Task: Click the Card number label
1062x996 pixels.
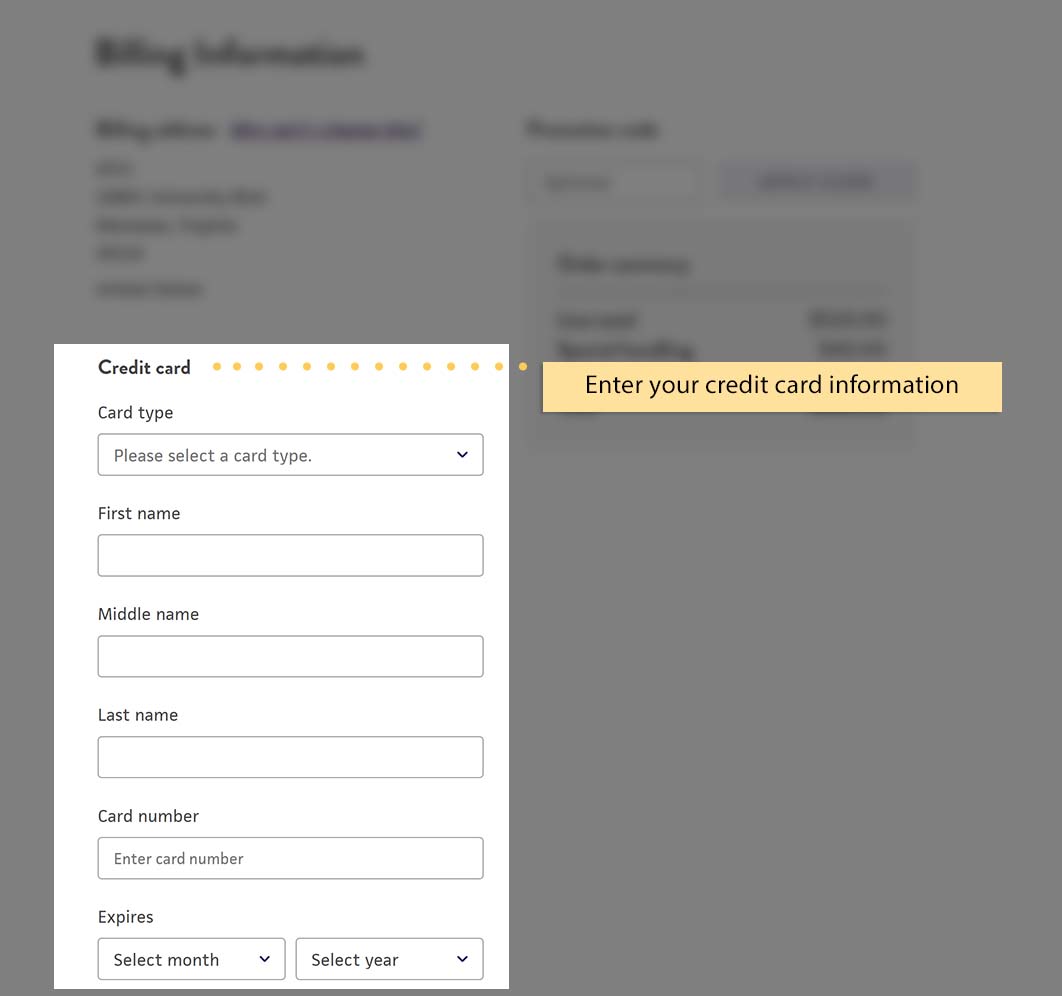Action: click(148, 816)
